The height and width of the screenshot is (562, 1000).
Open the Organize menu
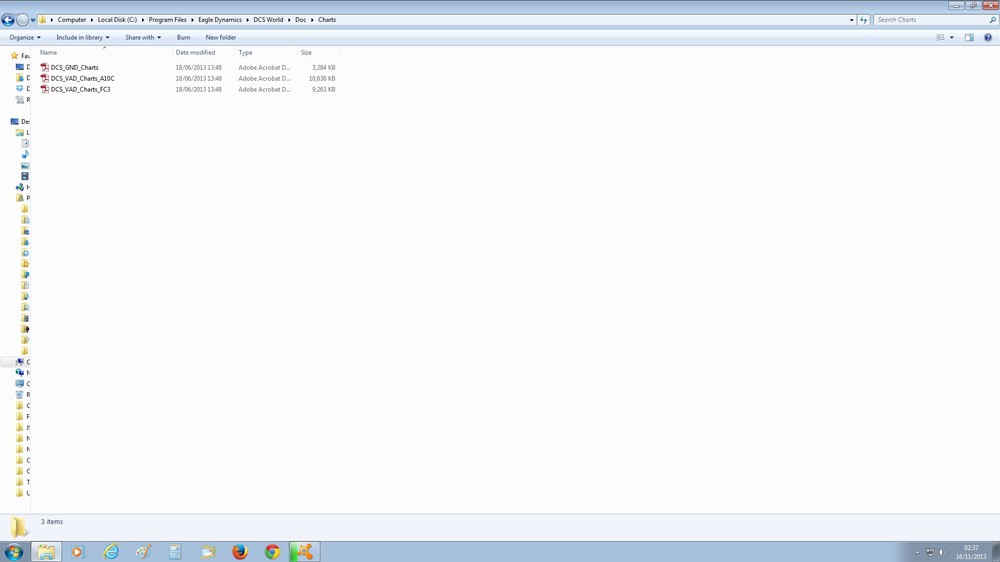coord(25,38)
